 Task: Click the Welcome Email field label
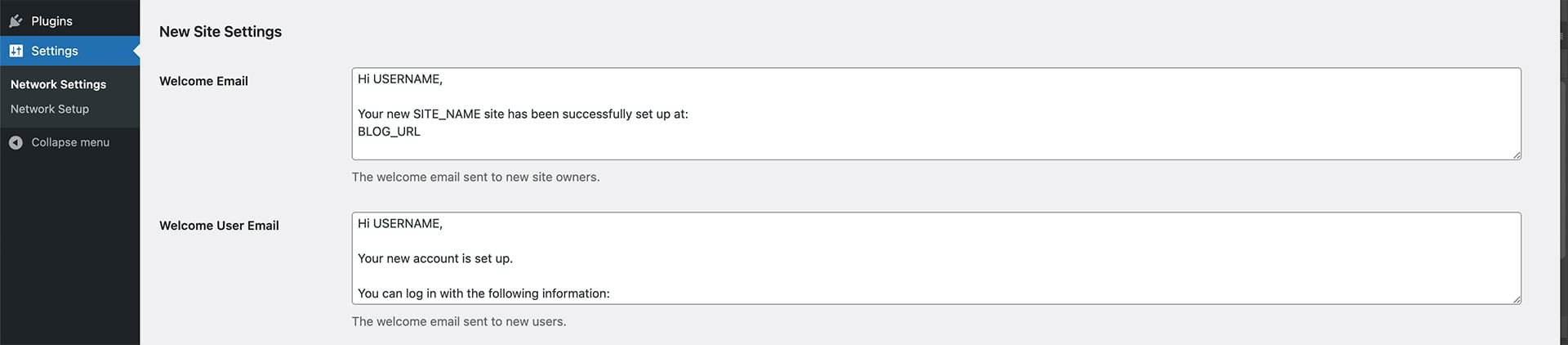point(203,81)
